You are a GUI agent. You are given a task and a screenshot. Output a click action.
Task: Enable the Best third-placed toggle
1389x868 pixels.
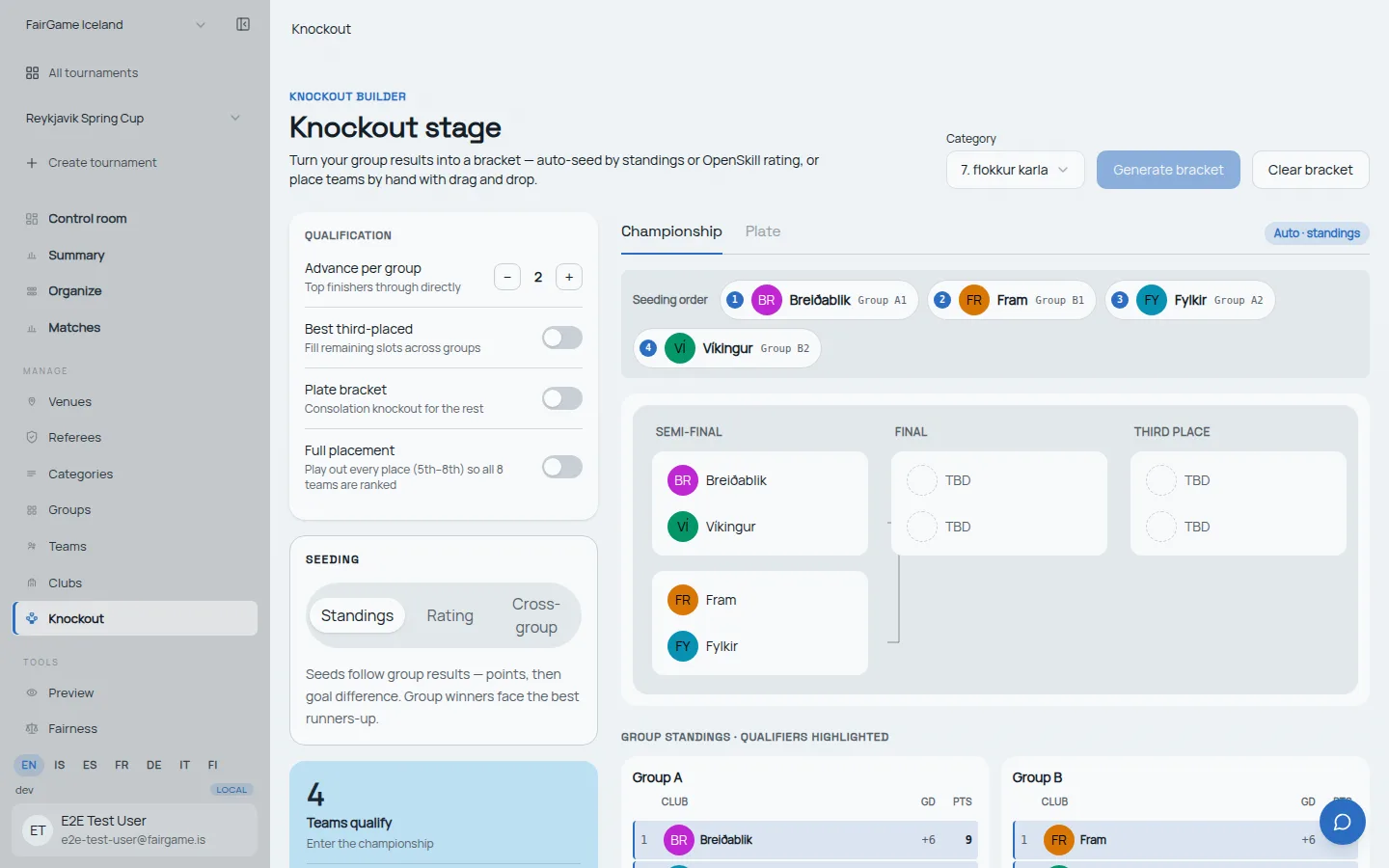562,338
